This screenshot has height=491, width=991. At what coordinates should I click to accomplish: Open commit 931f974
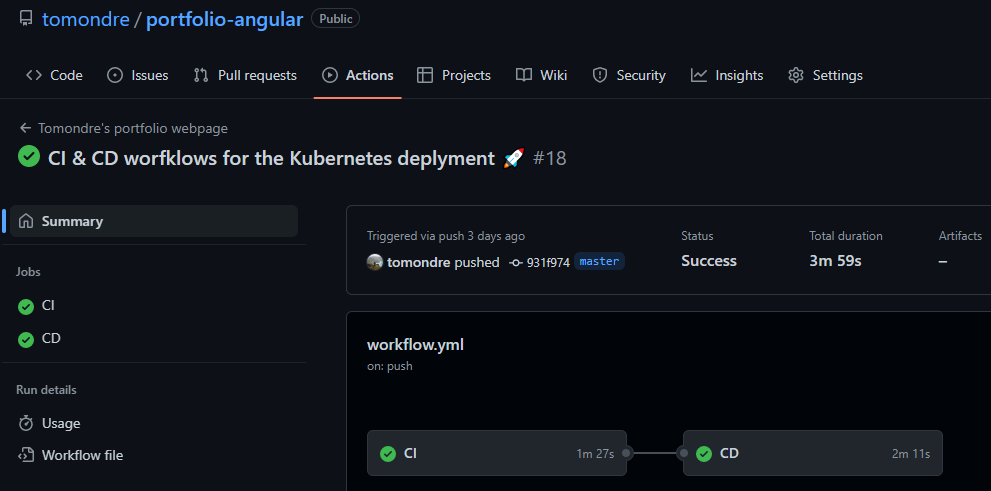[548, 262]
